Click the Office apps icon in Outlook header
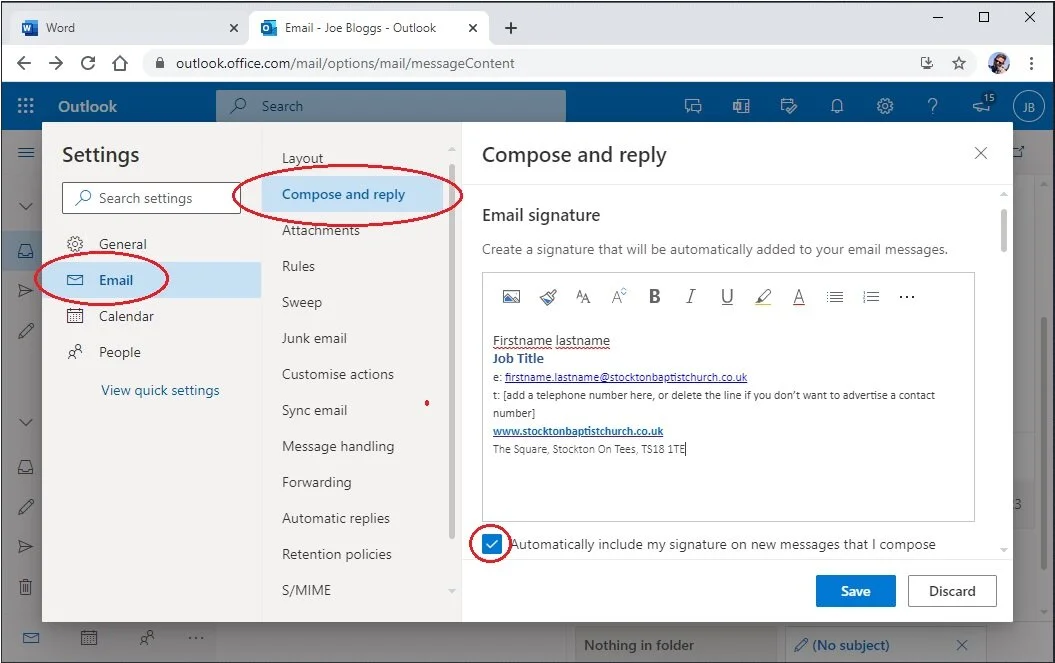Viewport: 1055px width, 663px height. 741,106
